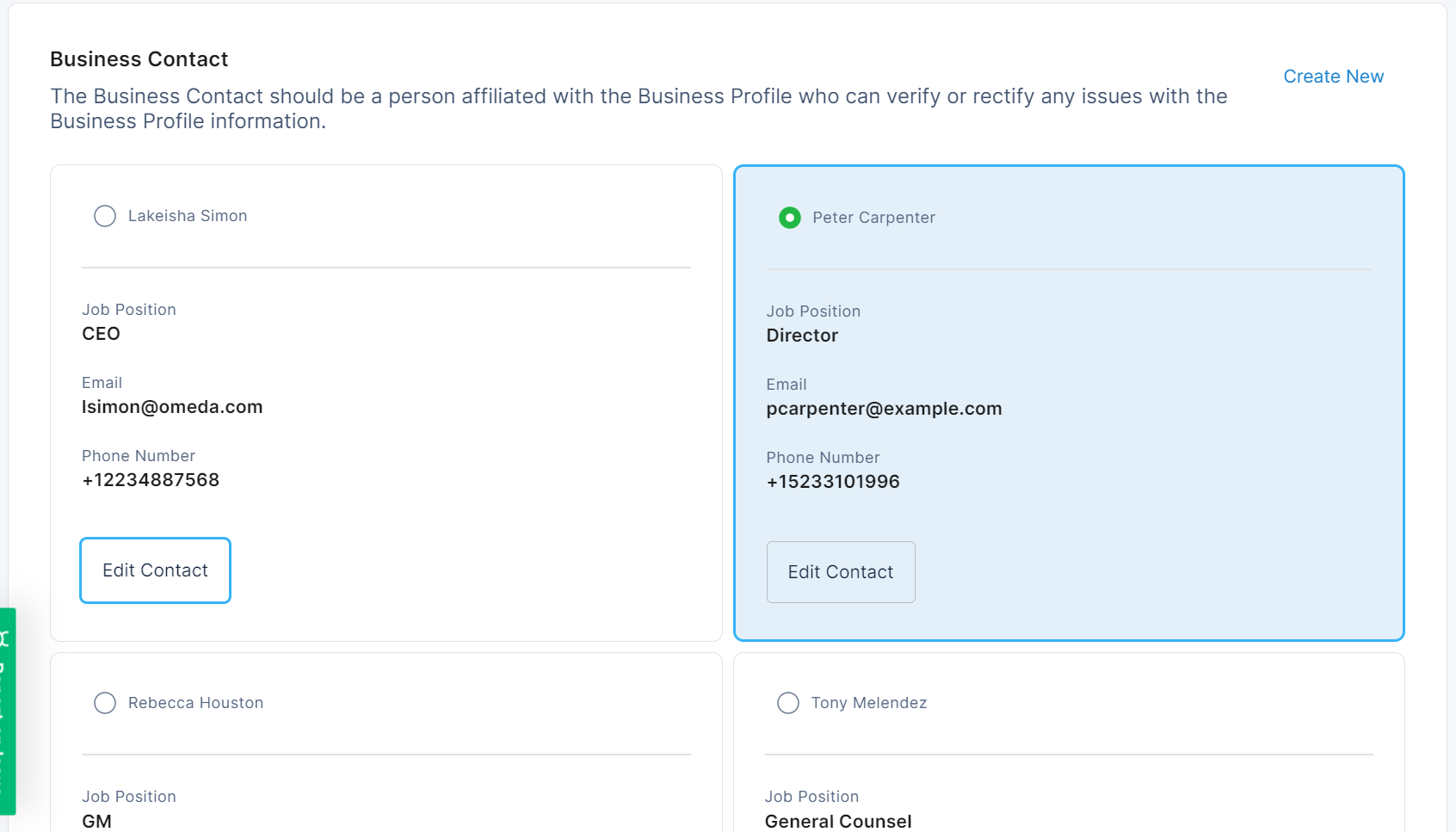Edit contact for Peter Carpenter
The image size is (1456, 832).
(841, 572)
